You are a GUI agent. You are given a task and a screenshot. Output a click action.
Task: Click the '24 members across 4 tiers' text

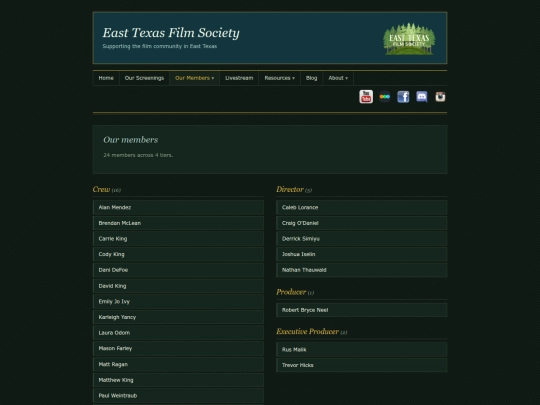coord(138,155)
